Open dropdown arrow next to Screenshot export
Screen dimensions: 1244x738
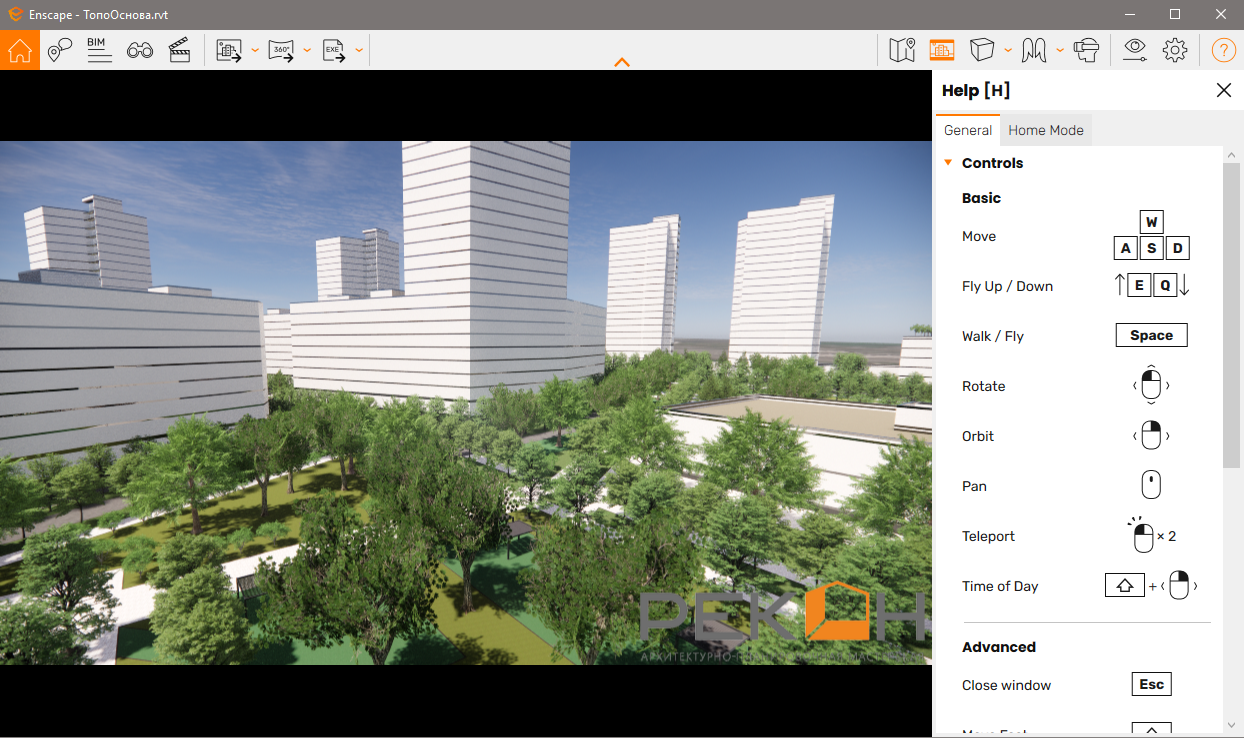pos(255,50)
